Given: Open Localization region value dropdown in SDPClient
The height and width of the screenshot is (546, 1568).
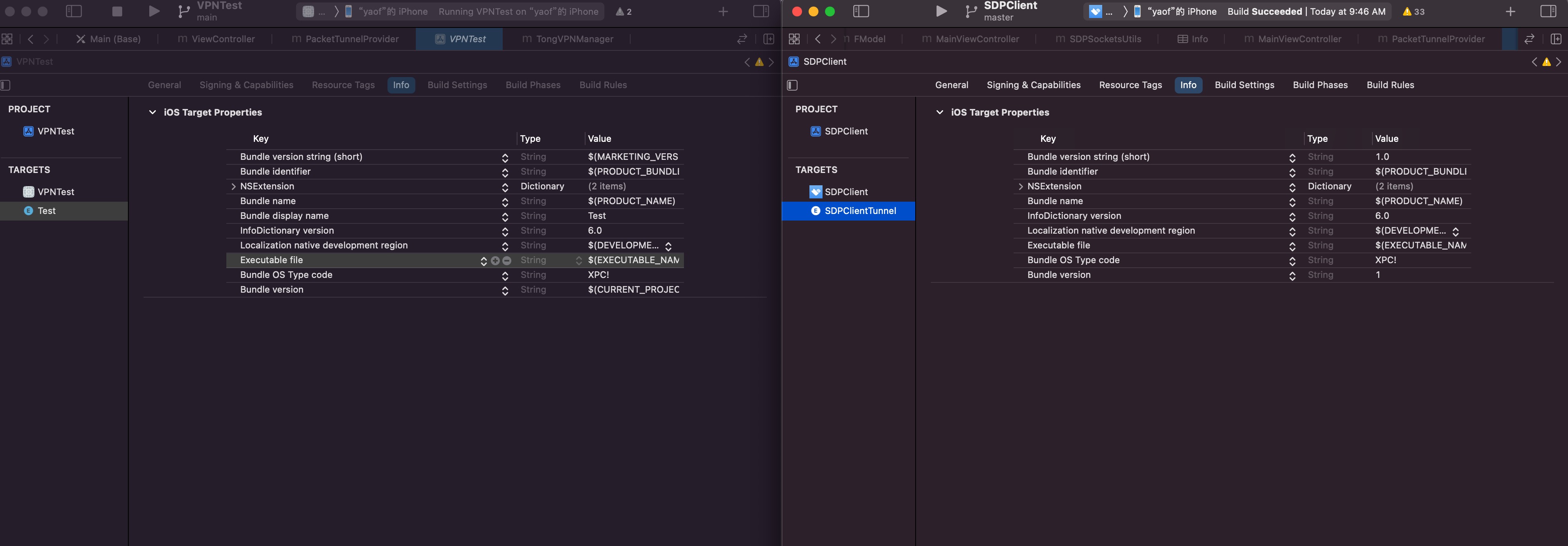Looking at the screenshot, I should click(1455, 231).
